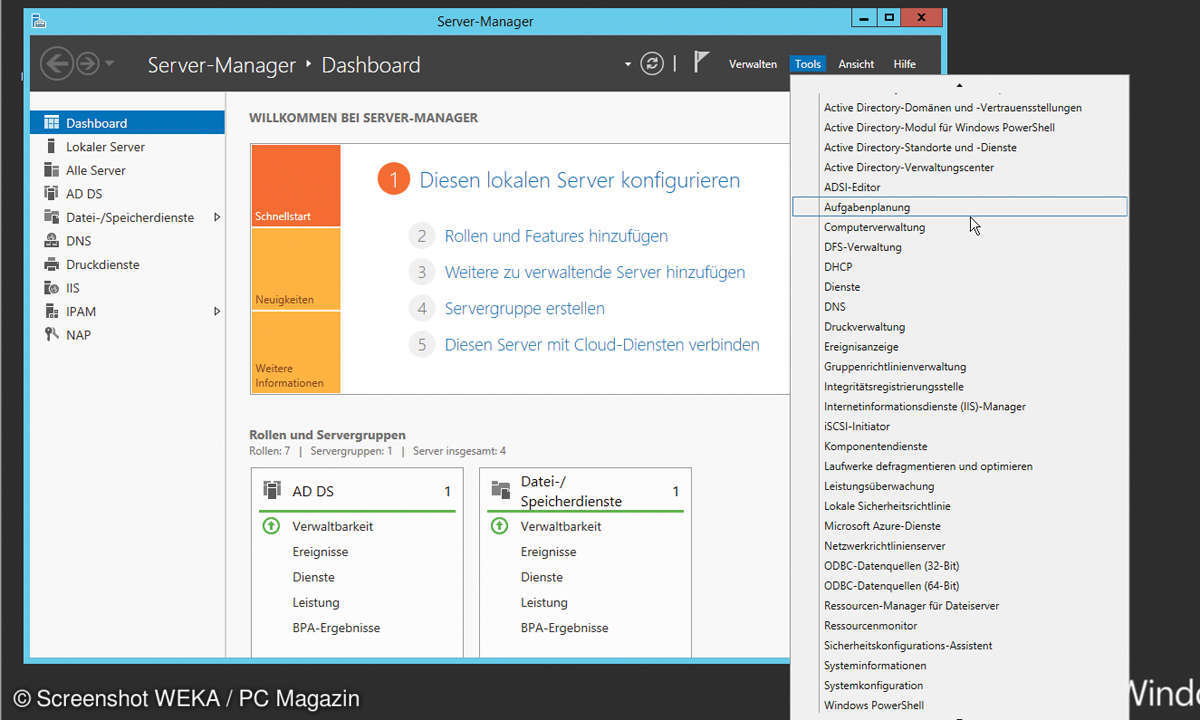Expand Datei-/Speicherdienste arrow in sidebar
The image size is (1200, 720).
(217, 217)
